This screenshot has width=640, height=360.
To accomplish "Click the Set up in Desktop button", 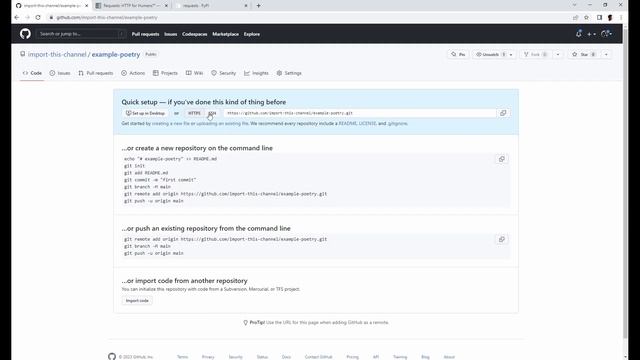I will point(145,113).
